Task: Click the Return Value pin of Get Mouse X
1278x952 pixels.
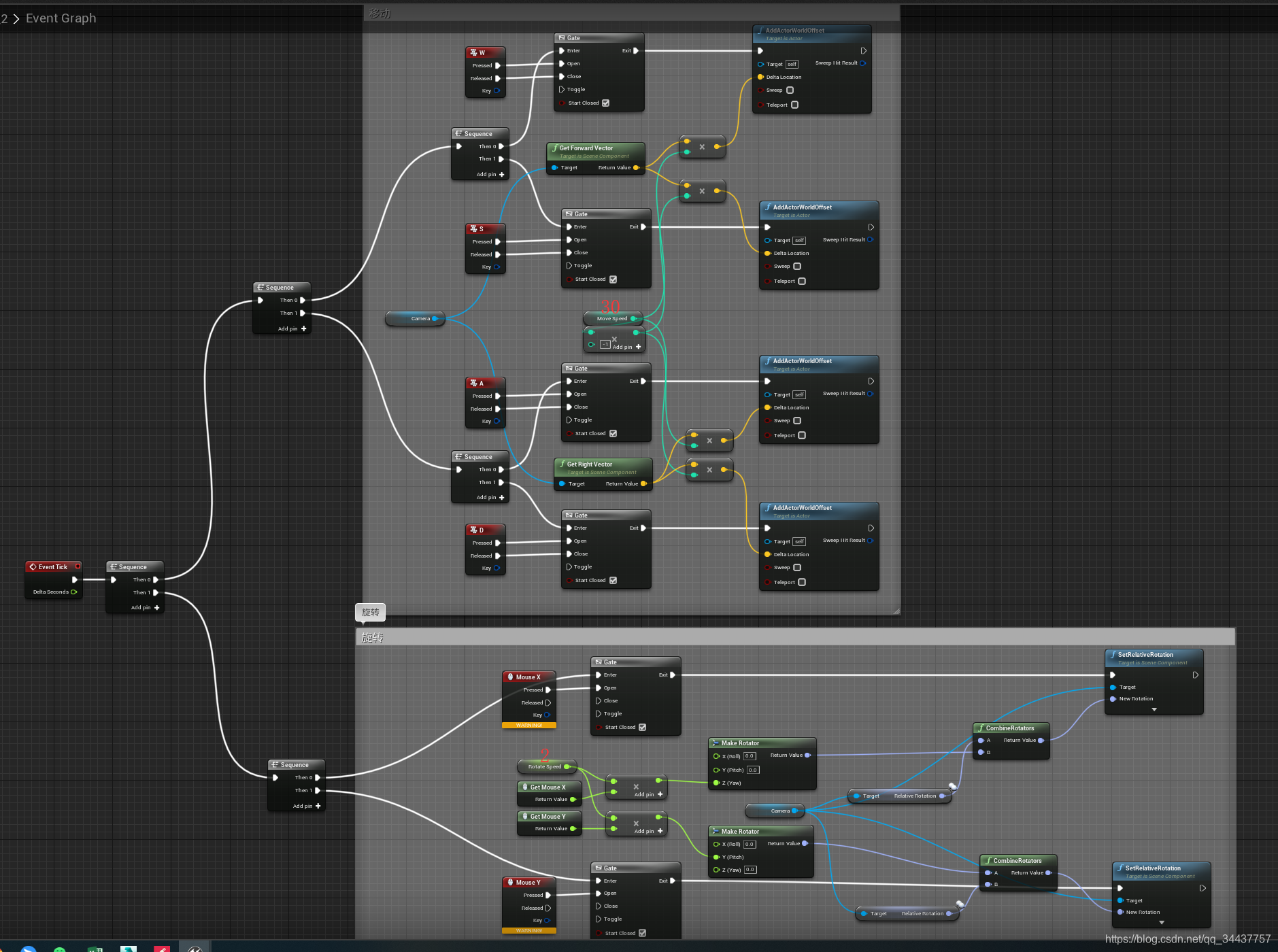Action: 573,799
